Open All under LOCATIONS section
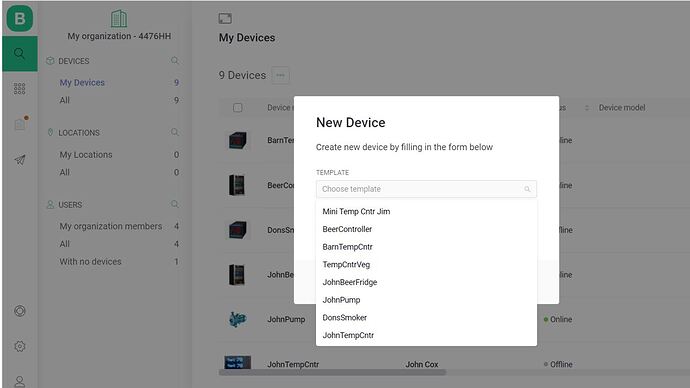 65,172
